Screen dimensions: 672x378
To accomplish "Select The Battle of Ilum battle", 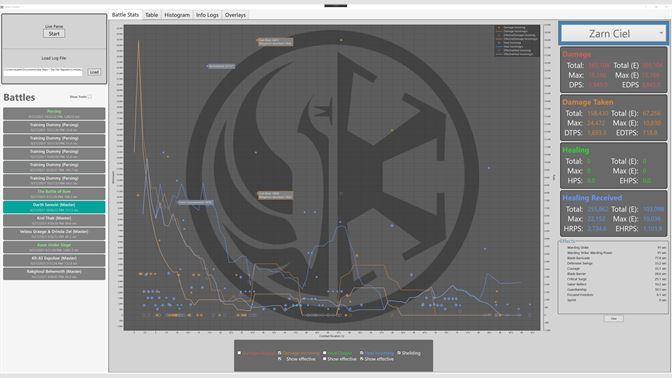I will (54, 194).
